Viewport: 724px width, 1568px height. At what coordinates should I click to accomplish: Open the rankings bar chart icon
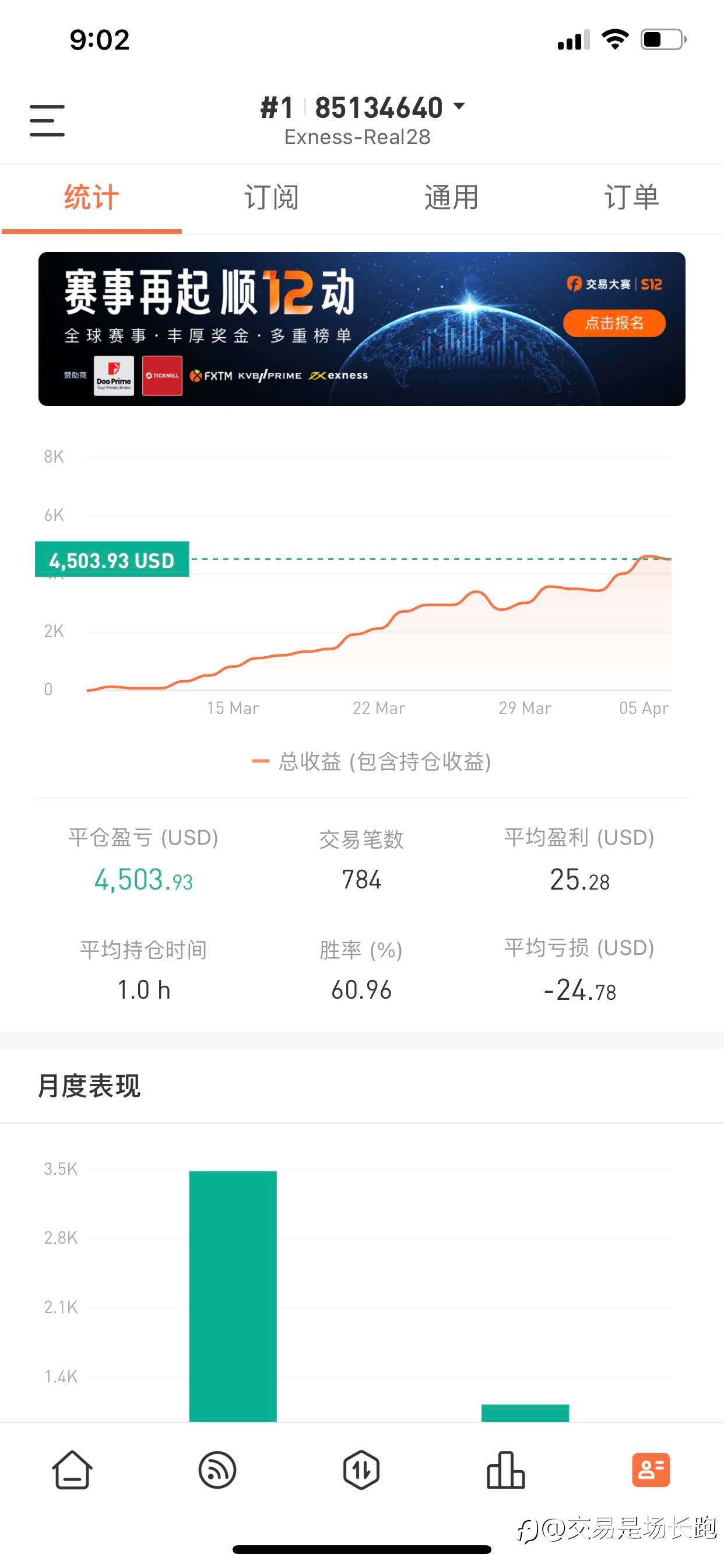click(505, 1470)
